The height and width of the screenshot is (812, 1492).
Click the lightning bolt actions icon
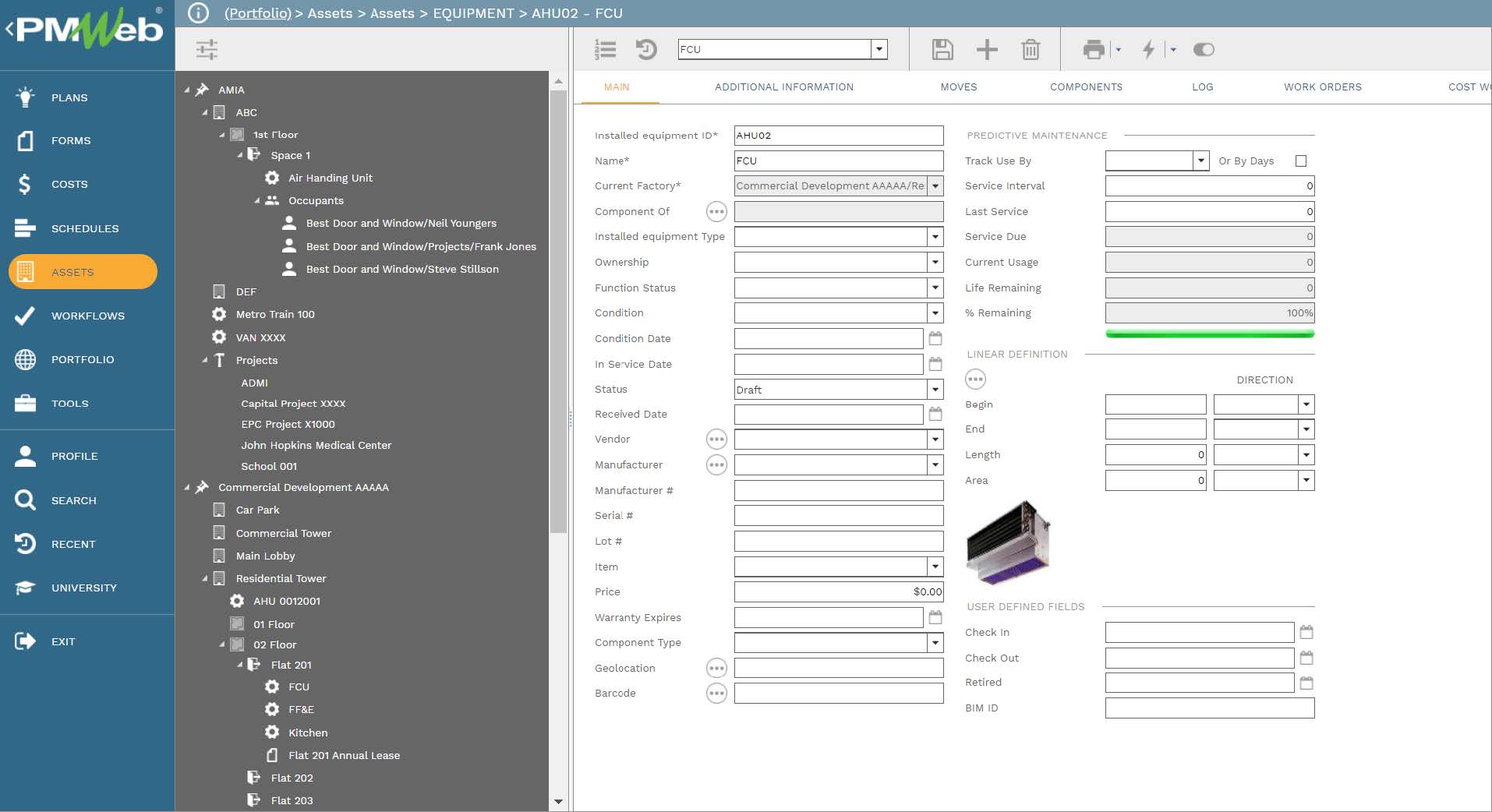coord(1148,50)
